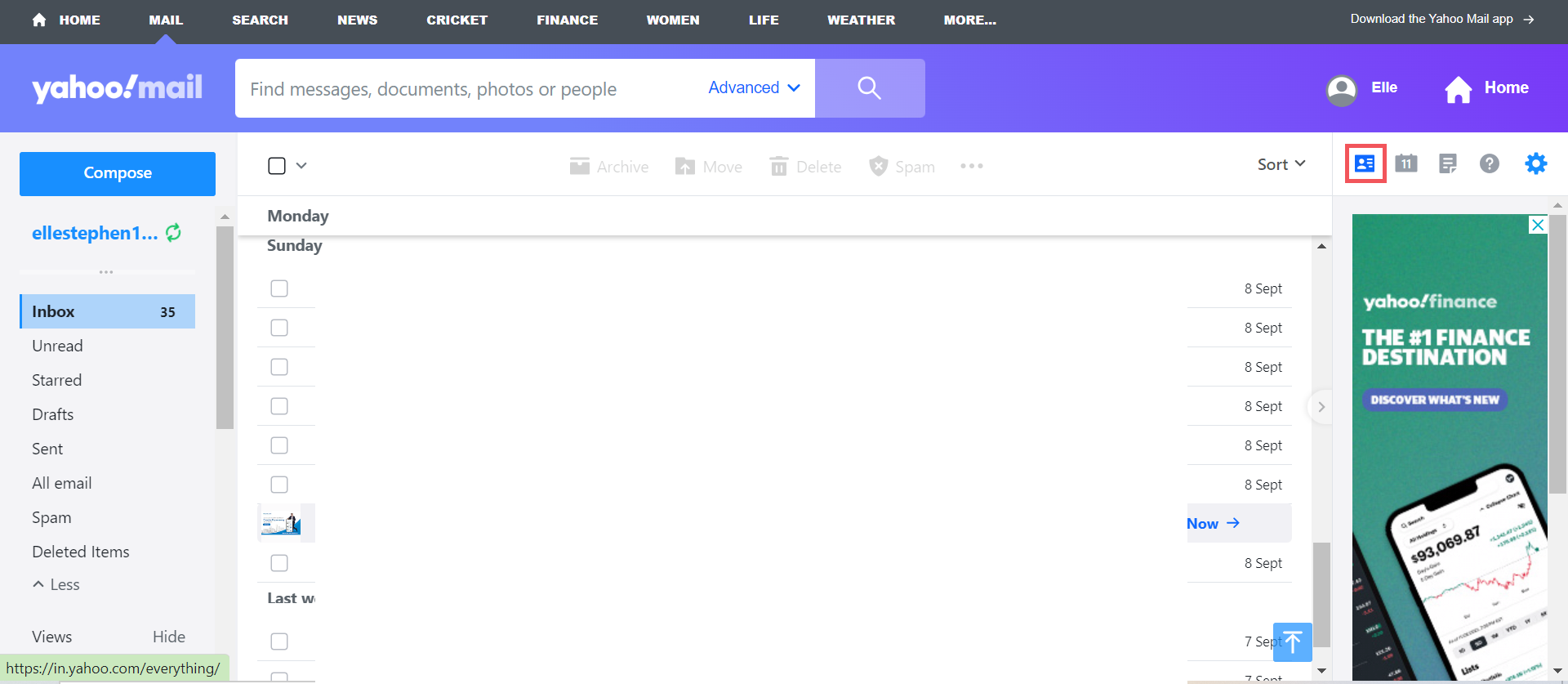Hide the Views section
The width and height of the screenshot is (1568, 684).
pyautogui.click(x=169, y=637)
